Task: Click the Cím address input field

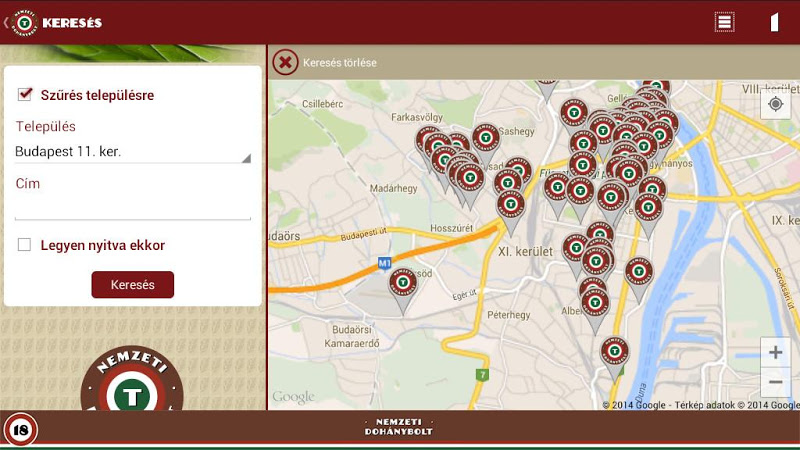Action: [133, 208]
